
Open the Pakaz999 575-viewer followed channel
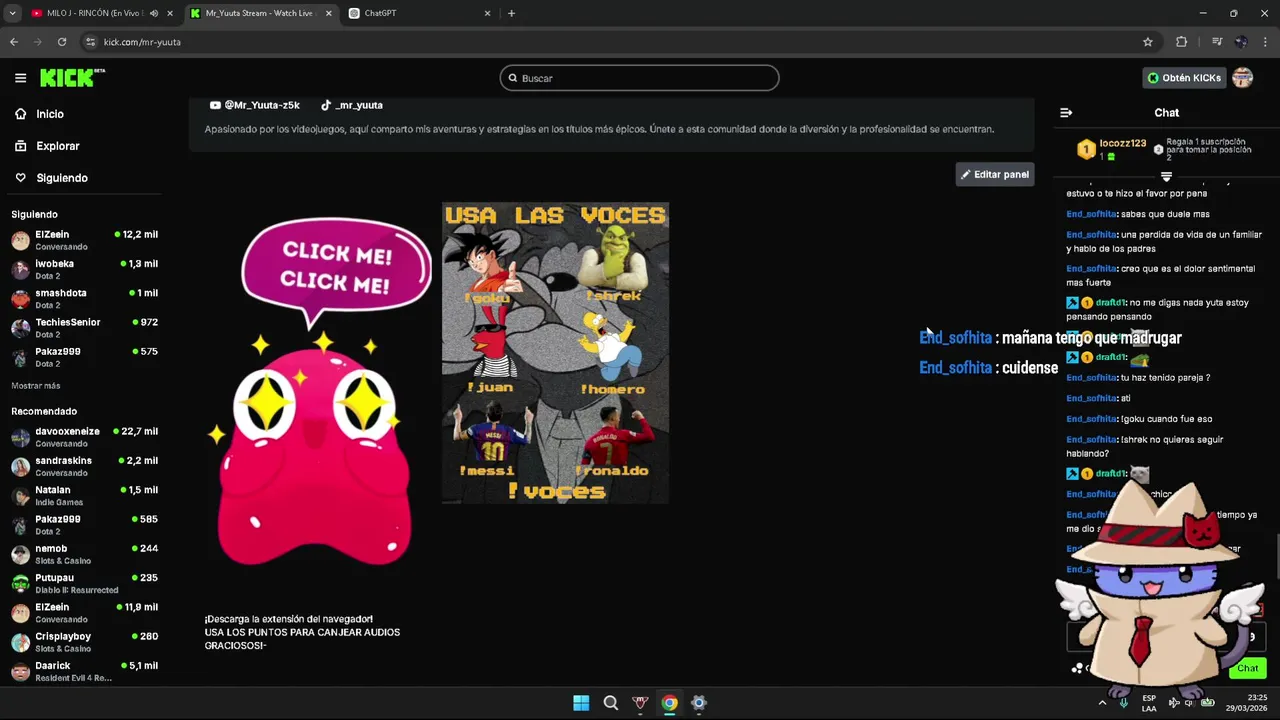(84, 357)
